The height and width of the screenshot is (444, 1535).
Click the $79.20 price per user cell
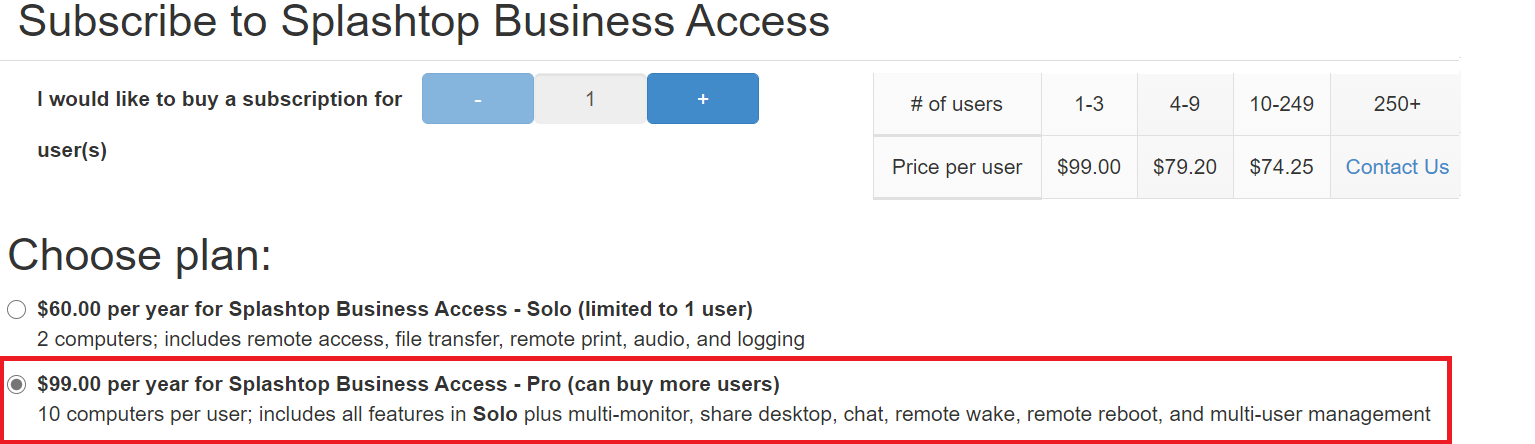point(1185,167)
